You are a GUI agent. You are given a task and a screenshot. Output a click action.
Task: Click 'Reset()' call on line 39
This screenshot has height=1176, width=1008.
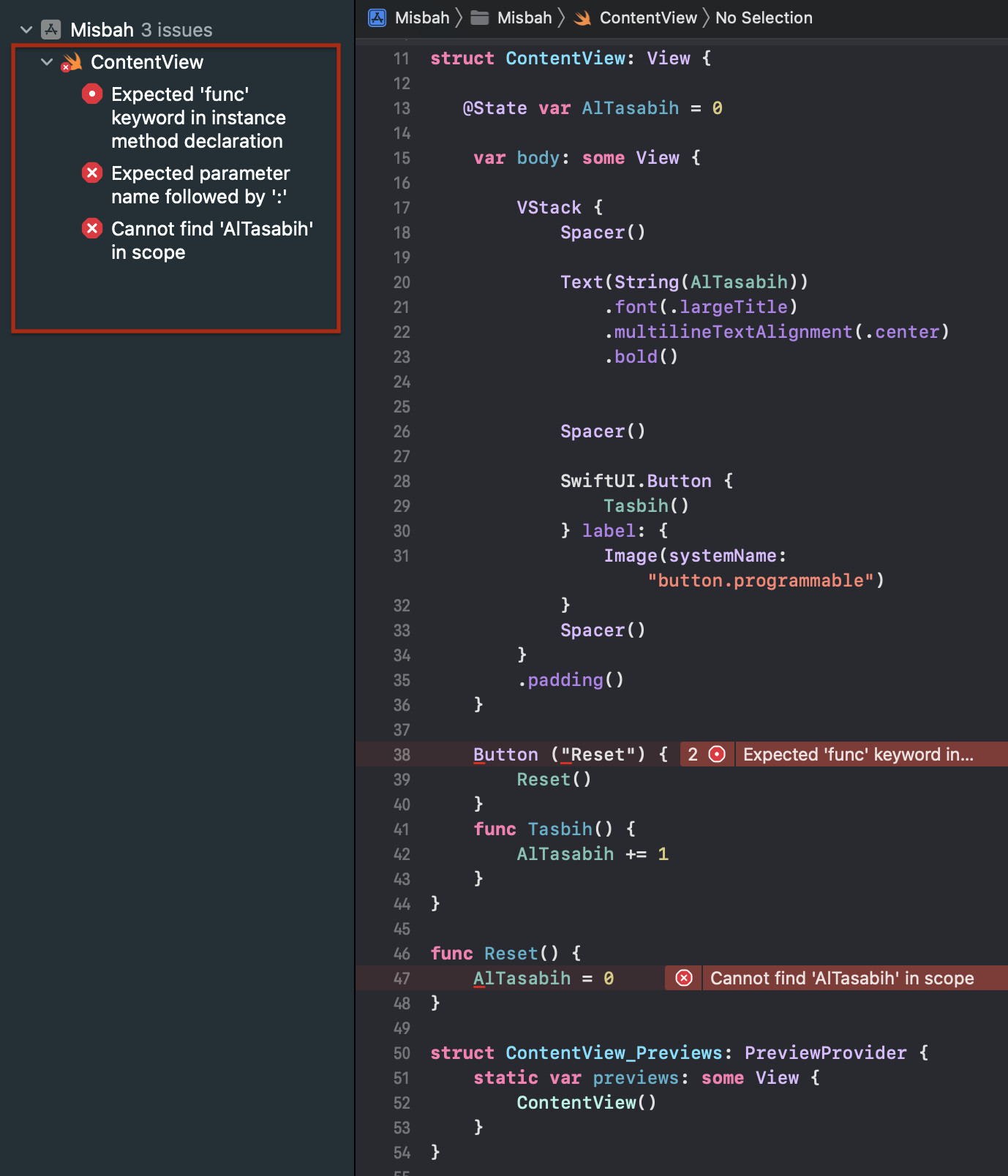[554, 780]
